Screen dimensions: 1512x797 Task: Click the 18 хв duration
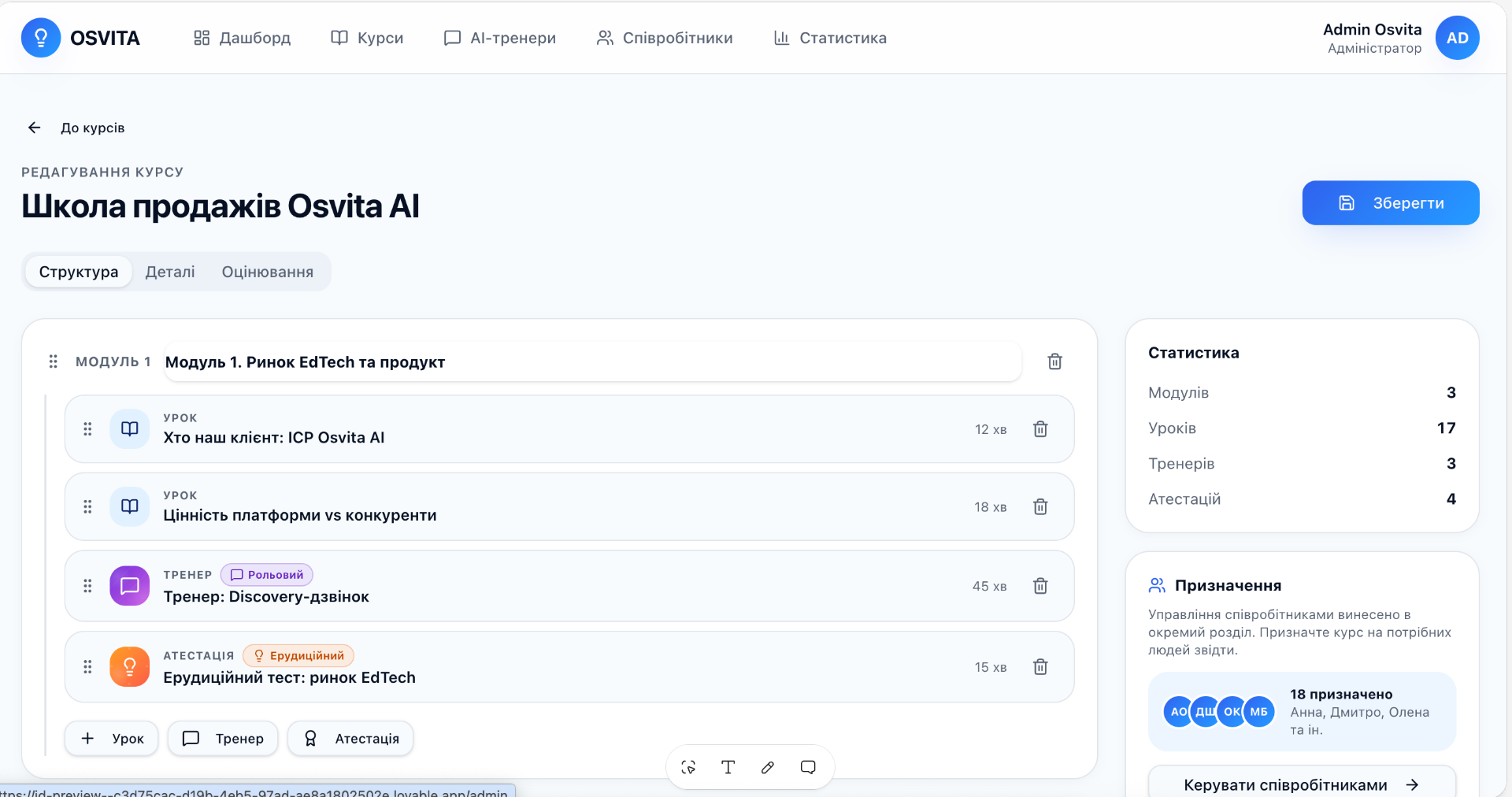991,507
